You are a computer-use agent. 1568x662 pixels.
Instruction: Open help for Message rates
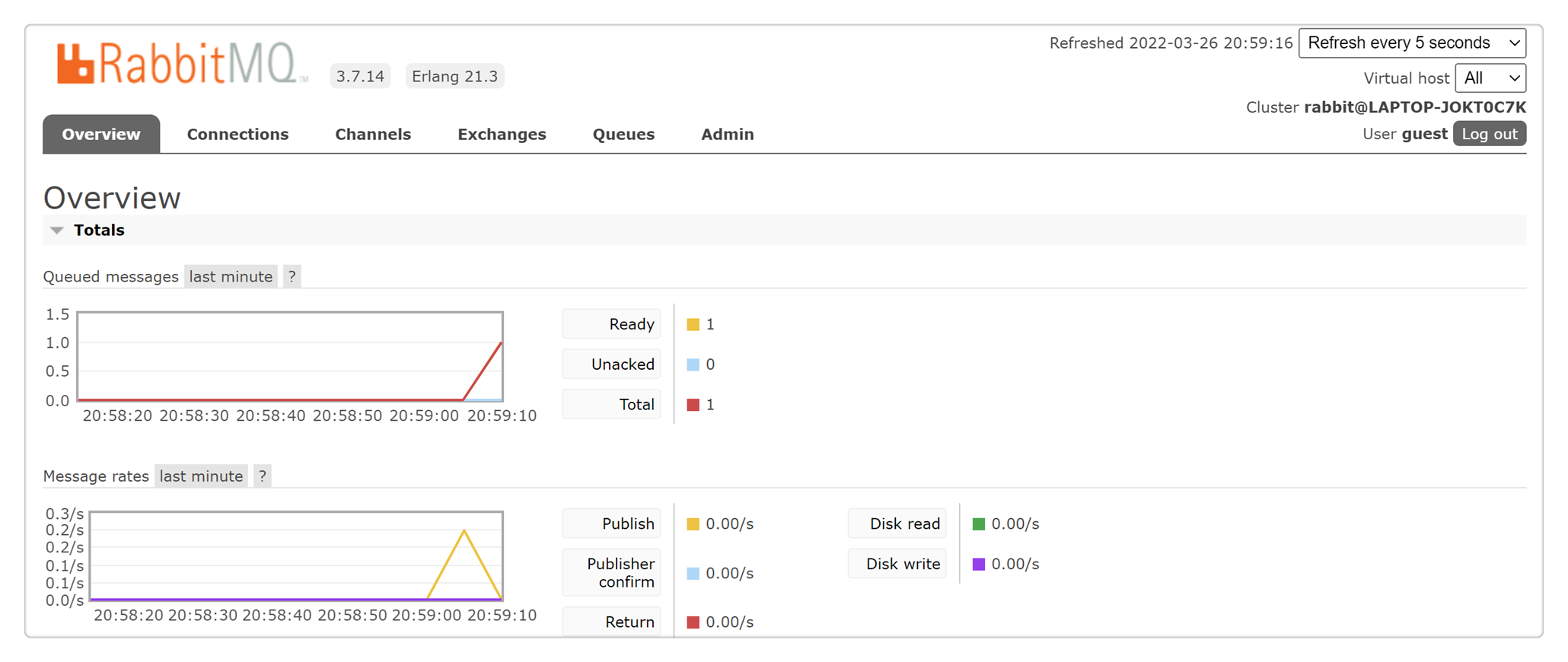[263, 476]
